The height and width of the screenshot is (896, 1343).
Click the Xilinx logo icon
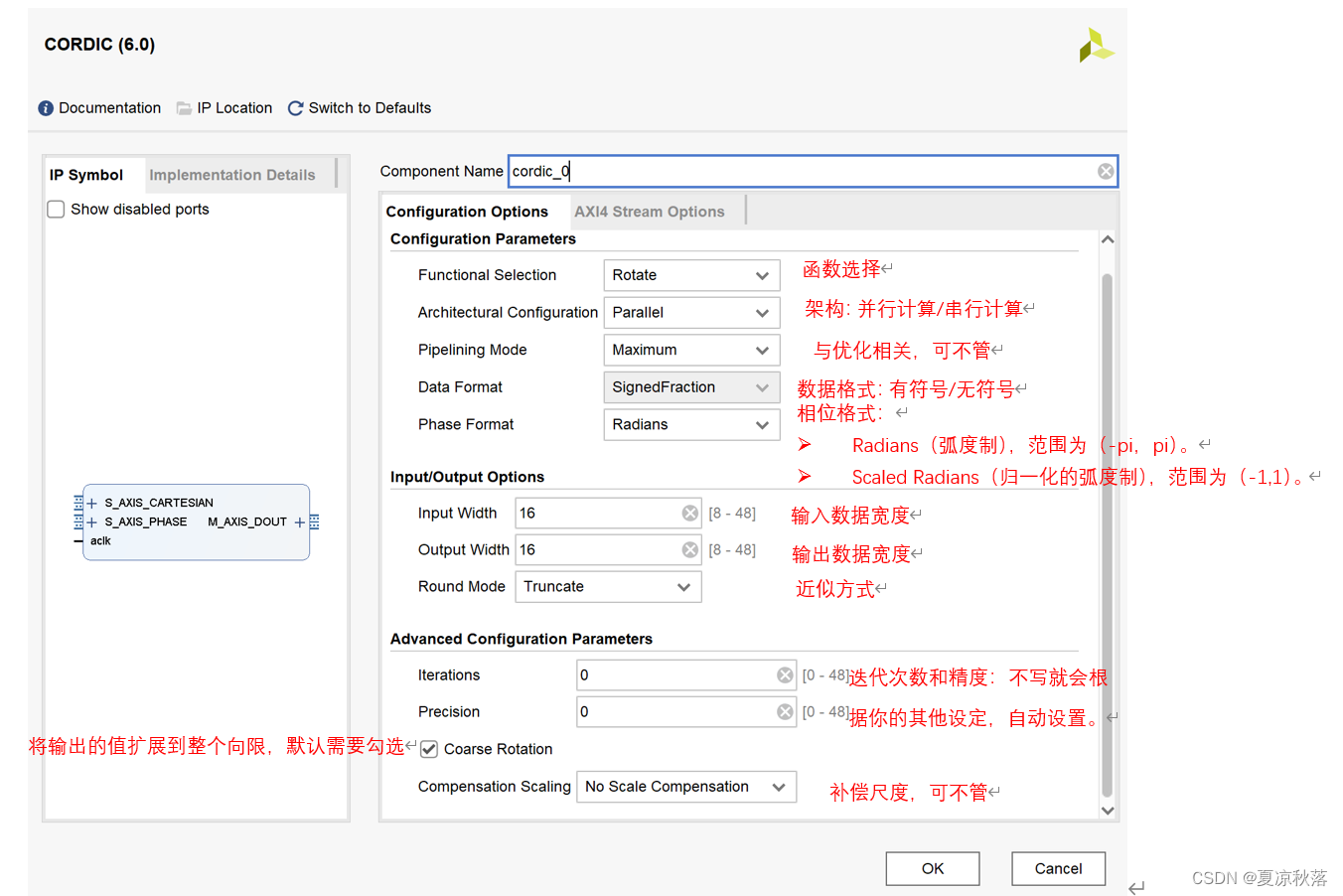coord(1096,46)
